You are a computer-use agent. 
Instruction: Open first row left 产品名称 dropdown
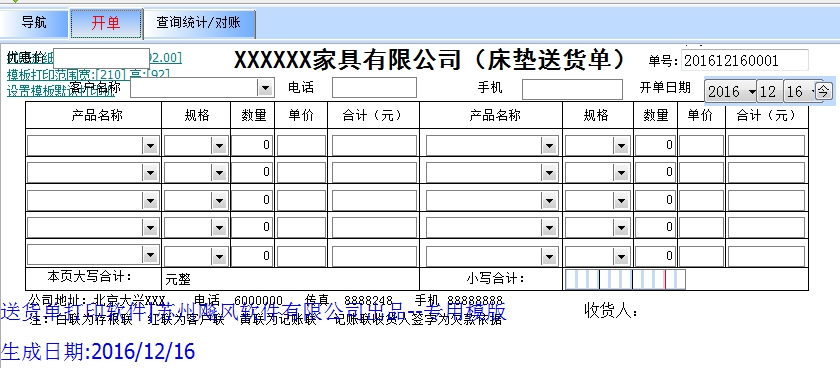click(149, 145)
